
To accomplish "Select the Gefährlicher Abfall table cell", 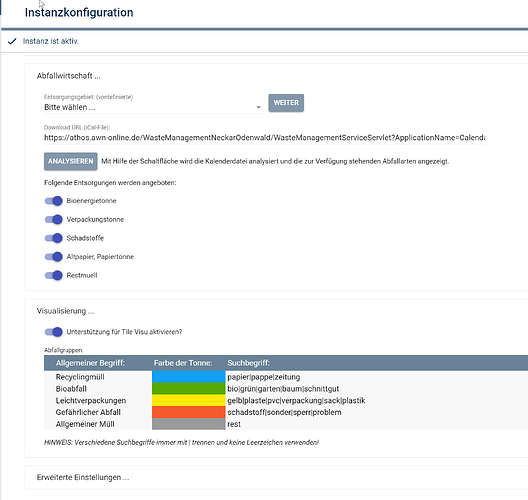I will (x=88, y=412).
